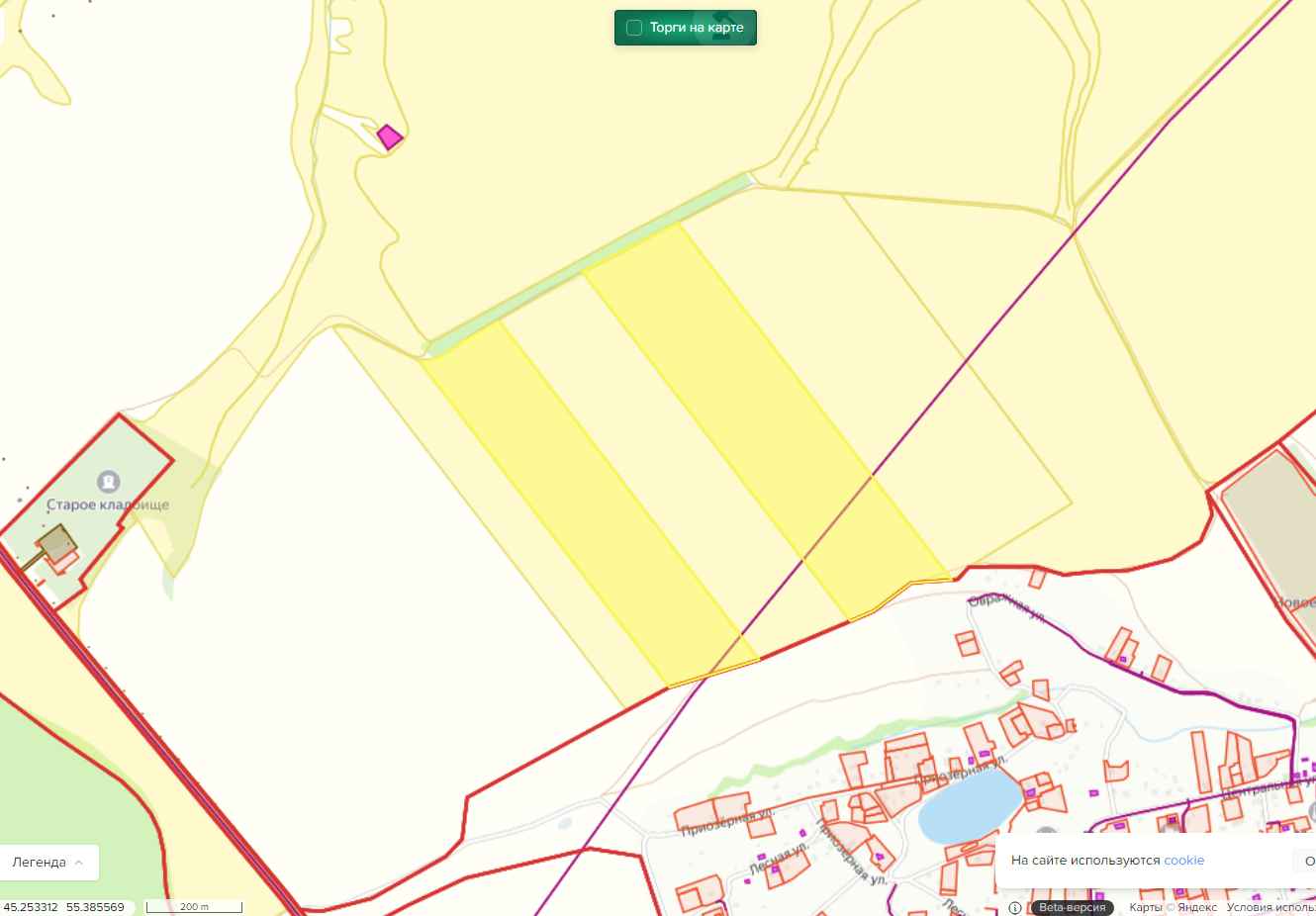This screenshot has height=916, width=1316.
Task: Enable the Торги на карте checkbox
Action: [x=634, y=28]
